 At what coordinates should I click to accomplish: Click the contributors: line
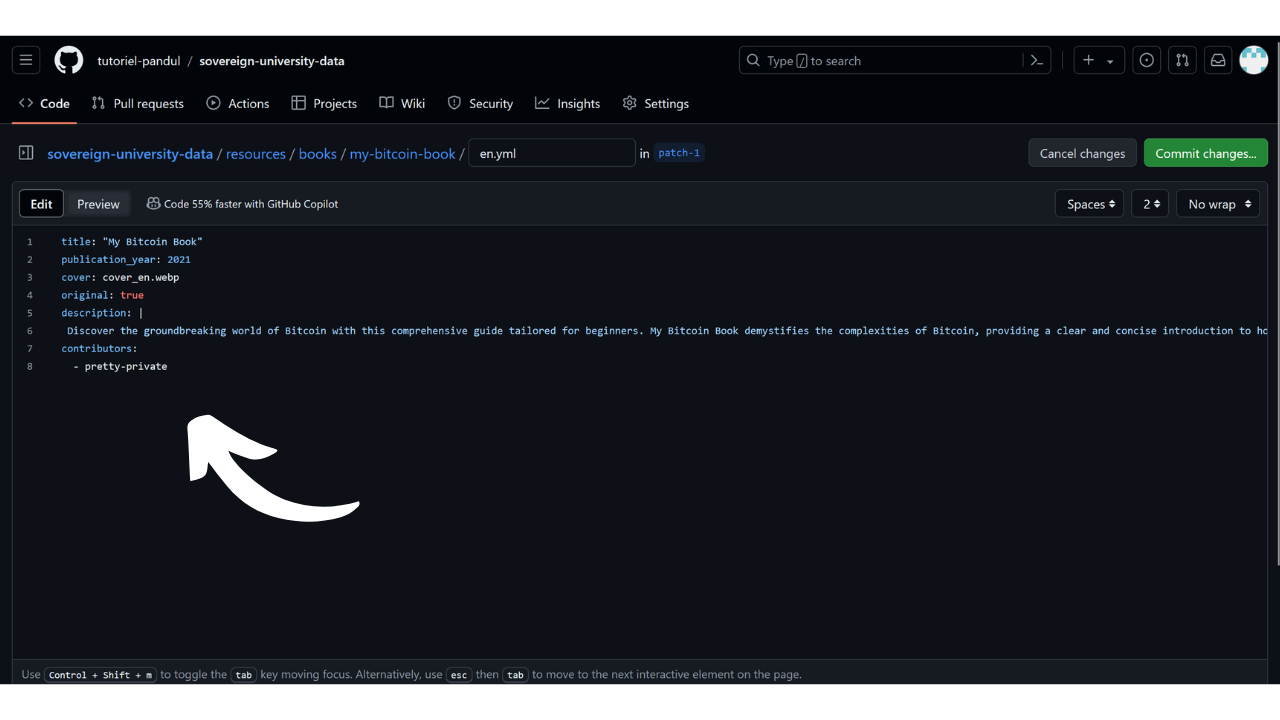point(99,349)
